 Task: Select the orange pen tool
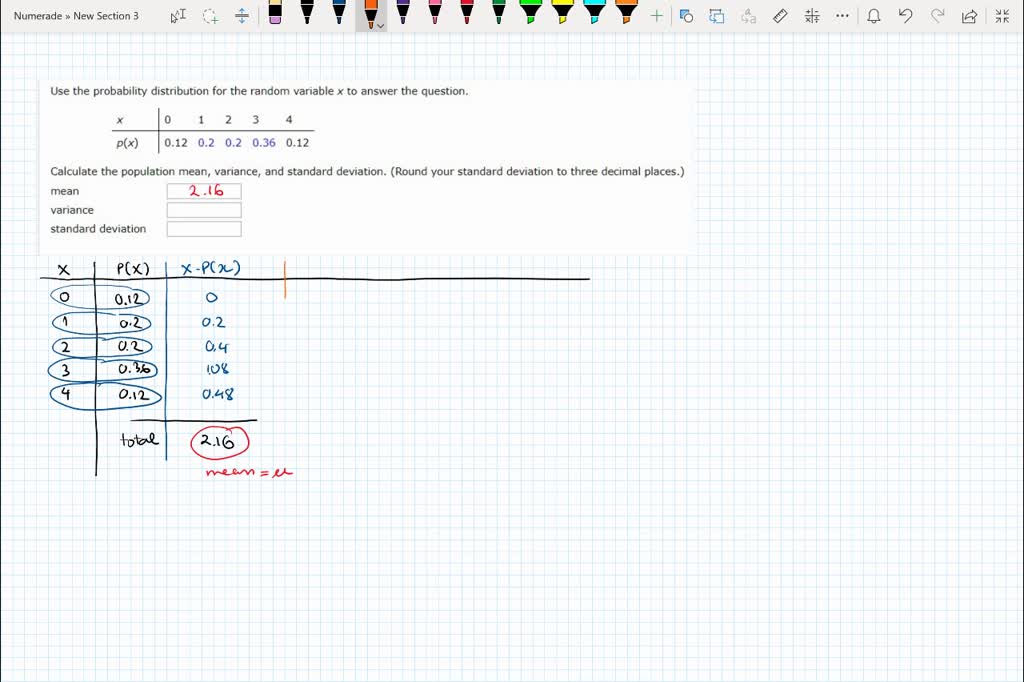(x=370, y=15)
